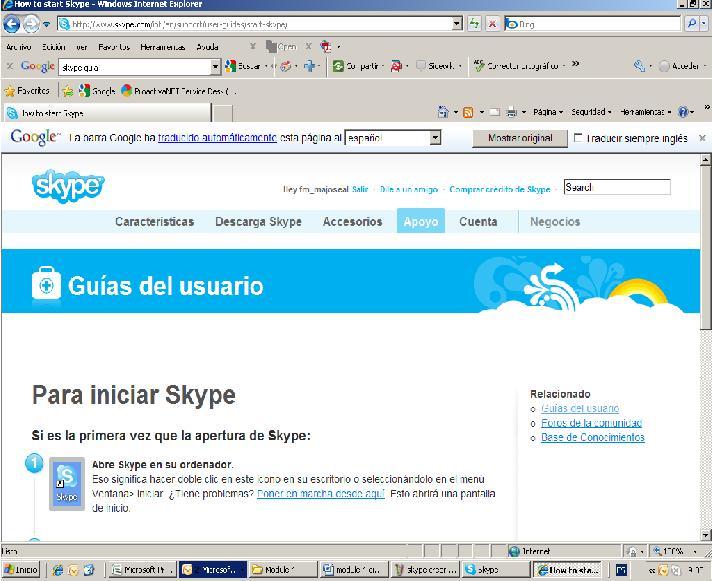The width and height of the screenshot is (712, 581).
Task: Click the Internet zone globe in status bar
Action: (x=514, y=551)
